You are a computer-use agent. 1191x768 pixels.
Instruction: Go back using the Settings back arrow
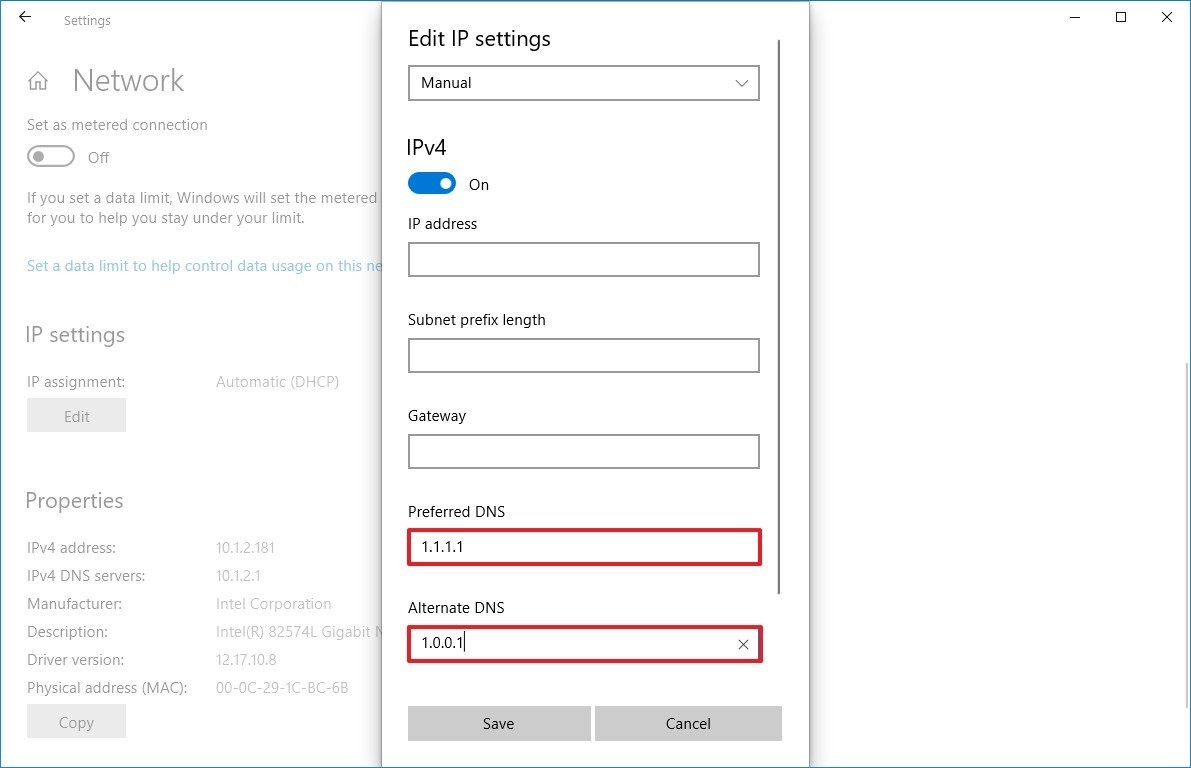[x=25, y=18]
